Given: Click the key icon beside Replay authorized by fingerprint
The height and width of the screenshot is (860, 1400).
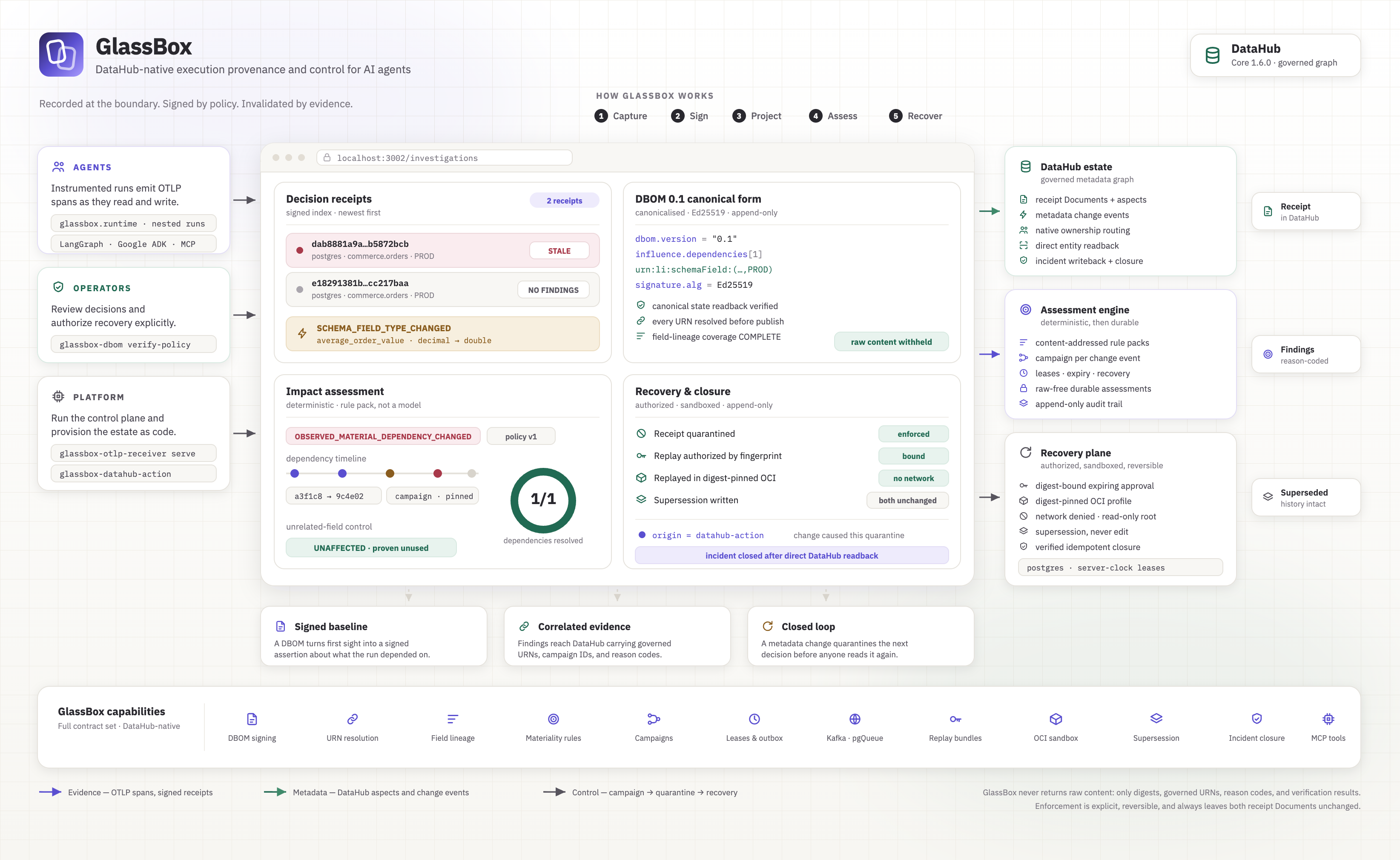Looking at the screenshot, I should click(x=641, y=456).
